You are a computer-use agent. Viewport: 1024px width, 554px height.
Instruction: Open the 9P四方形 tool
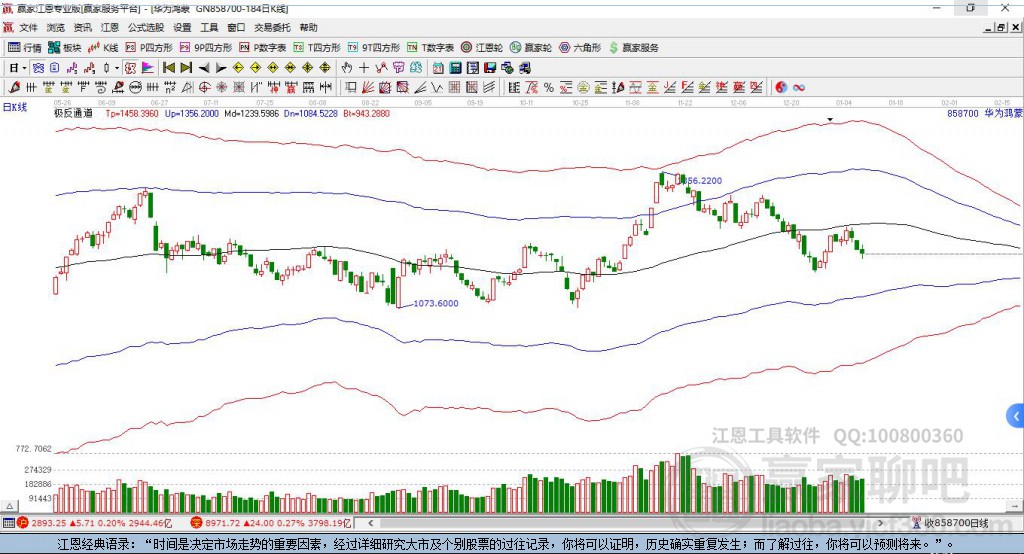pos(206,48)
